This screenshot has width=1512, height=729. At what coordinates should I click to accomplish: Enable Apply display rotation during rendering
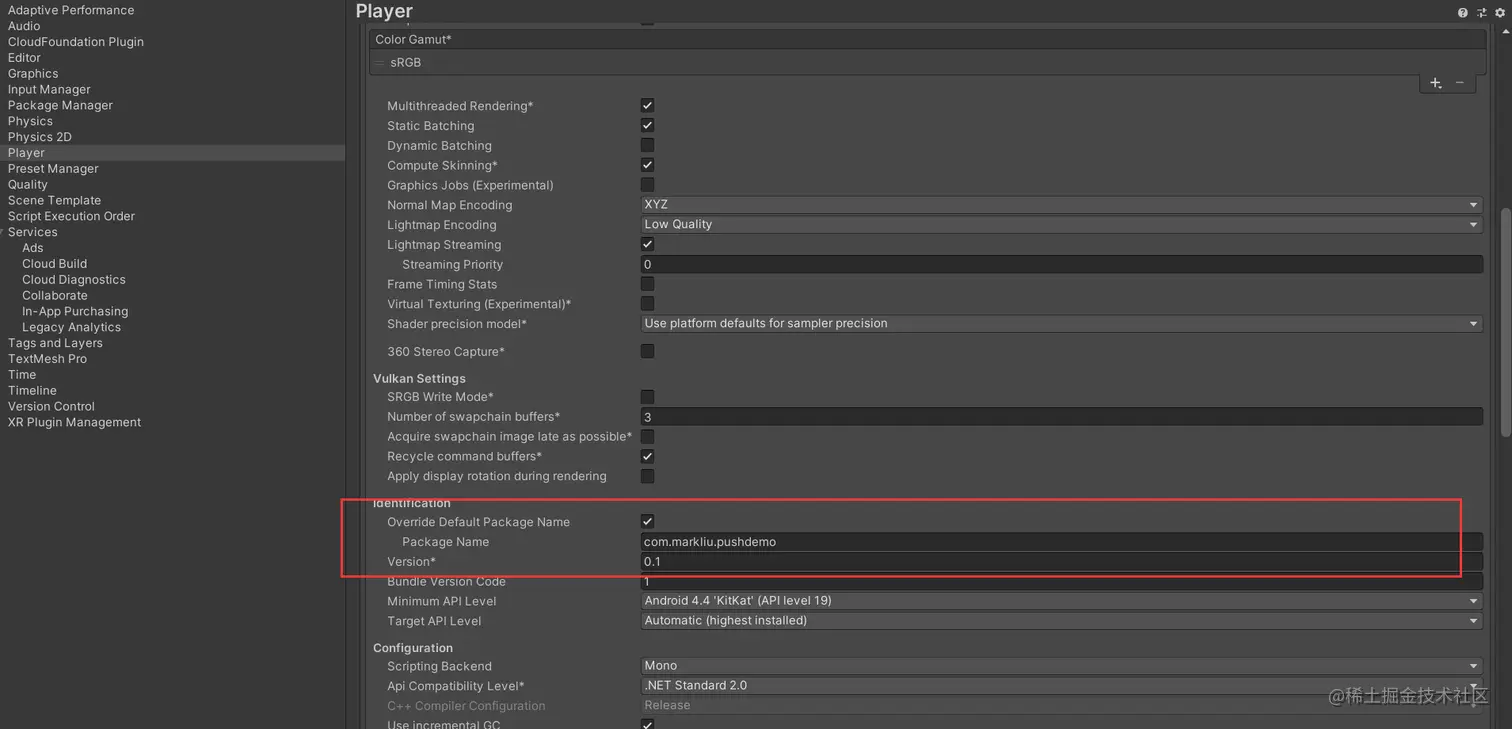tap(647, 476)
